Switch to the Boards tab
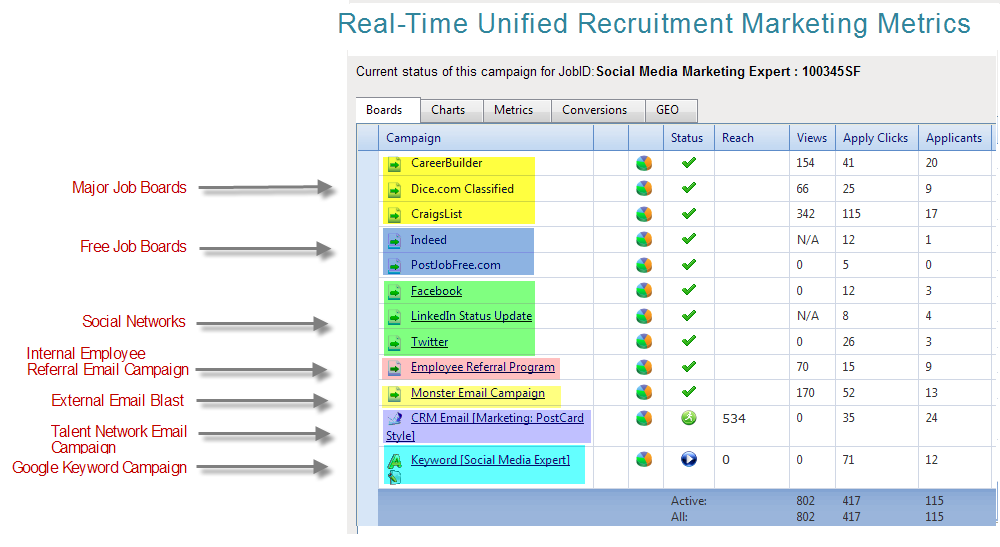Screen dimensions: 1000x547 [x=388, y=110]
